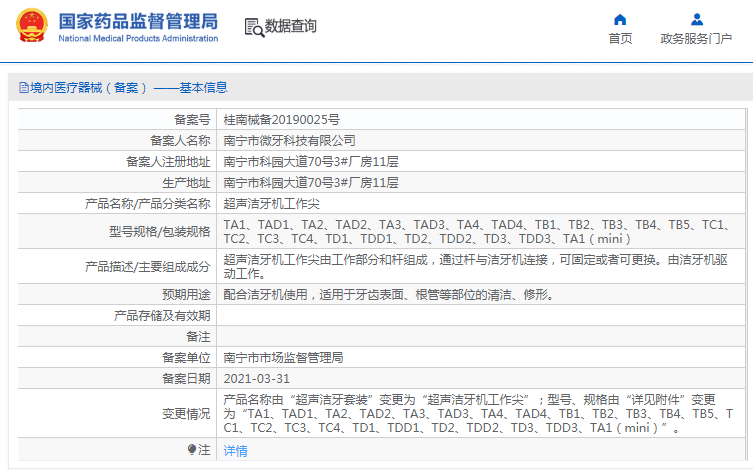
Task: Select filing date 2021-03-31
Action: (x=256, y=379)
